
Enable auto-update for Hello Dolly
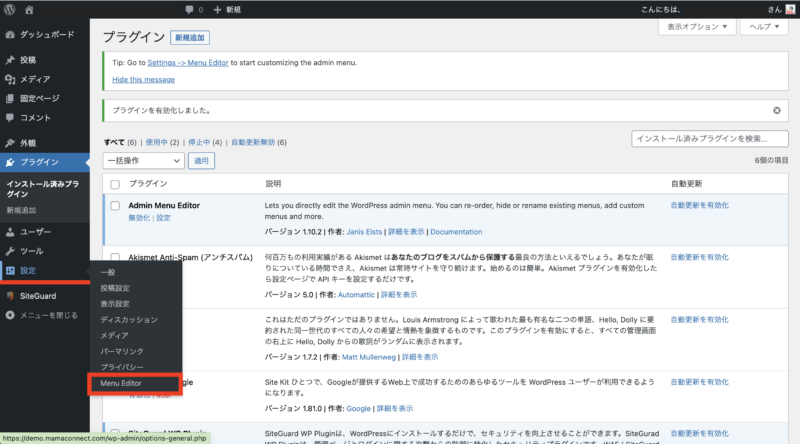[699, 320]
